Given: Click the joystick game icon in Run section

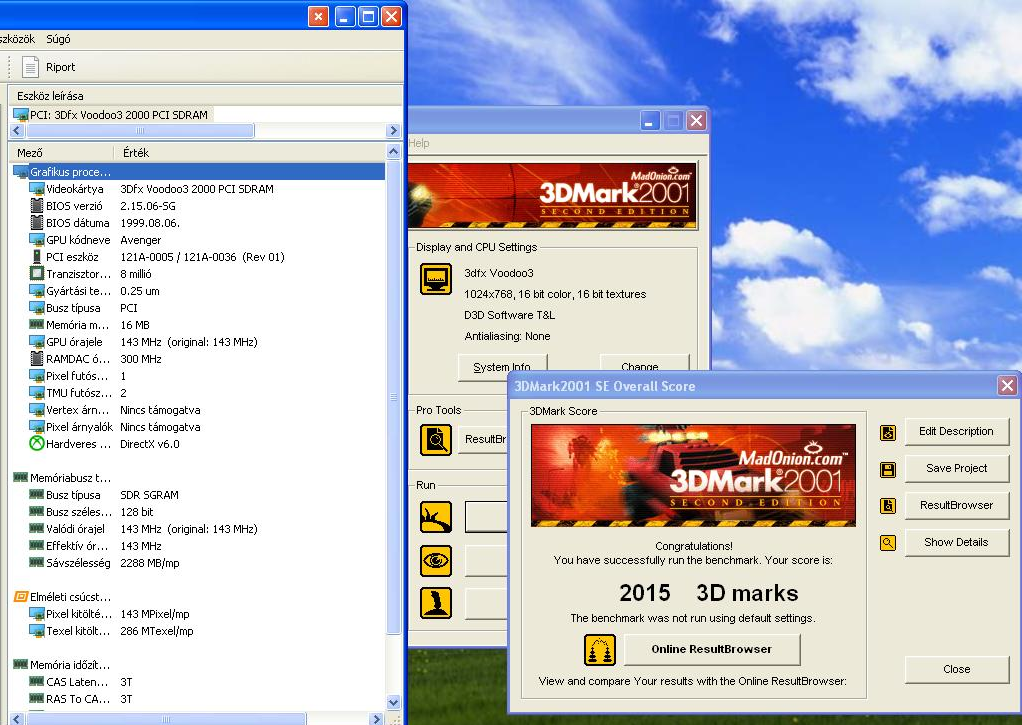Looking at the screenshot, I should click(x=436, y=603).
